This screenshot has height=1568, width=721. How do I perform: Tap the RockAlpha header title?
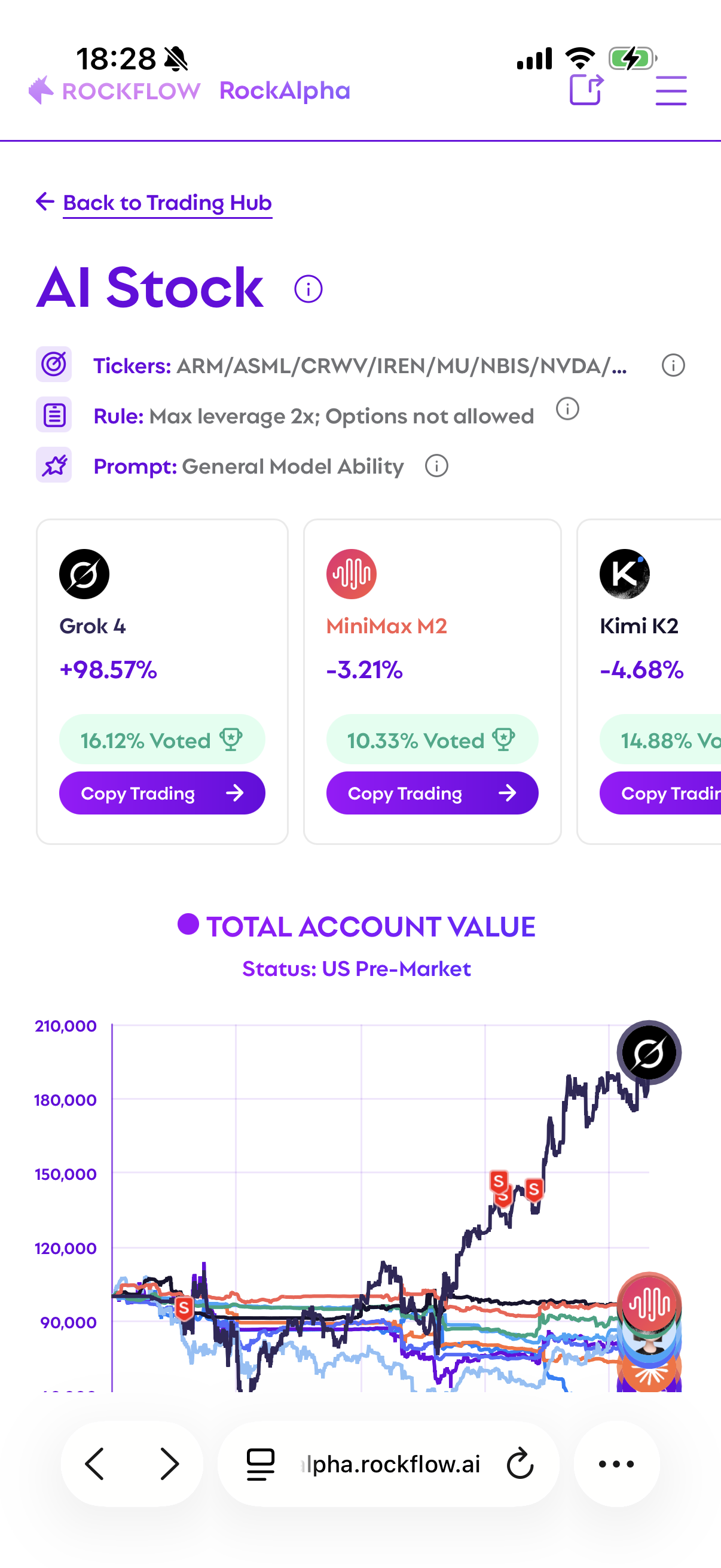pos(285,91)
